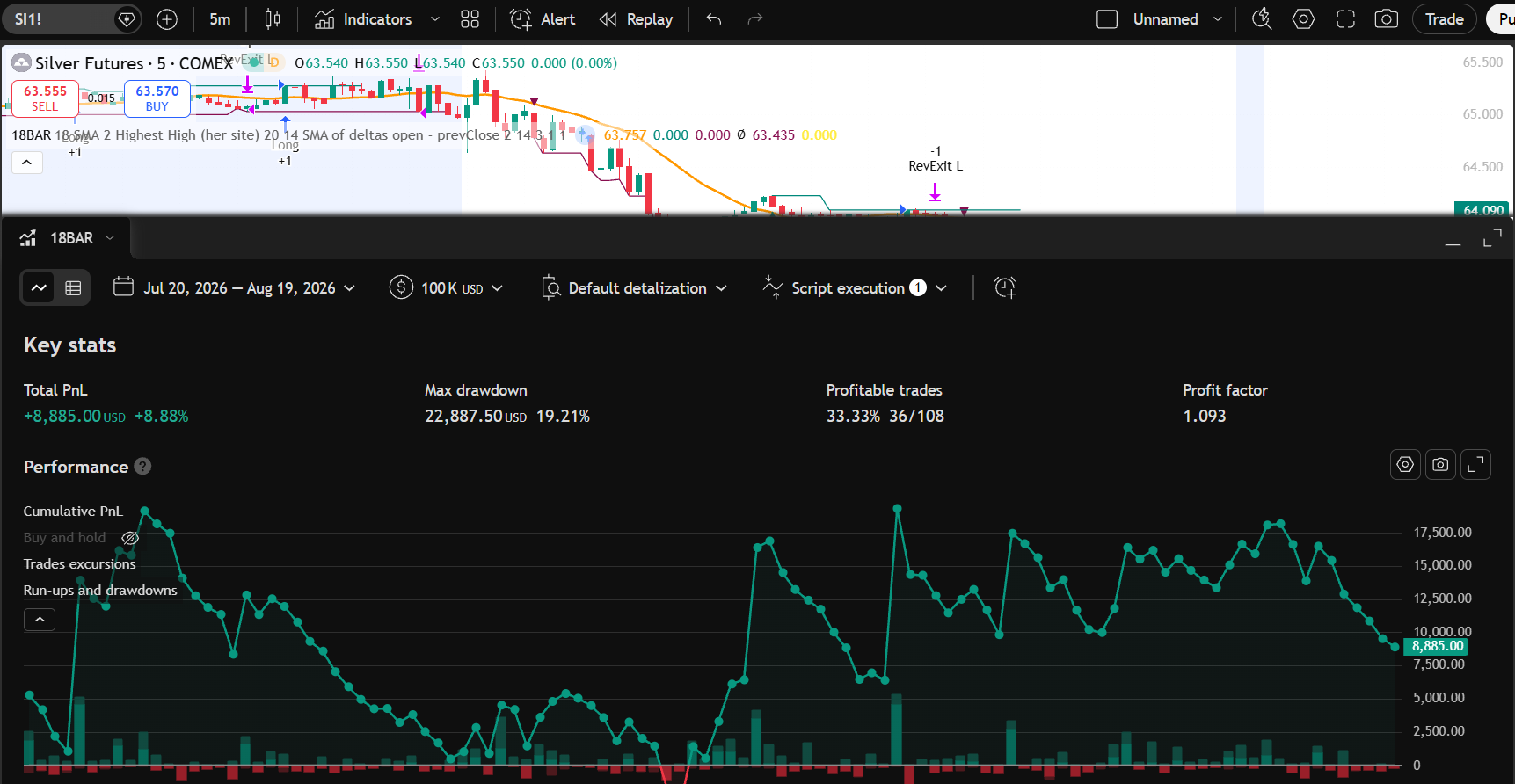The image size is (1515, 784).
Task: Open layout setup square icon
Action: click(1107, 18)
